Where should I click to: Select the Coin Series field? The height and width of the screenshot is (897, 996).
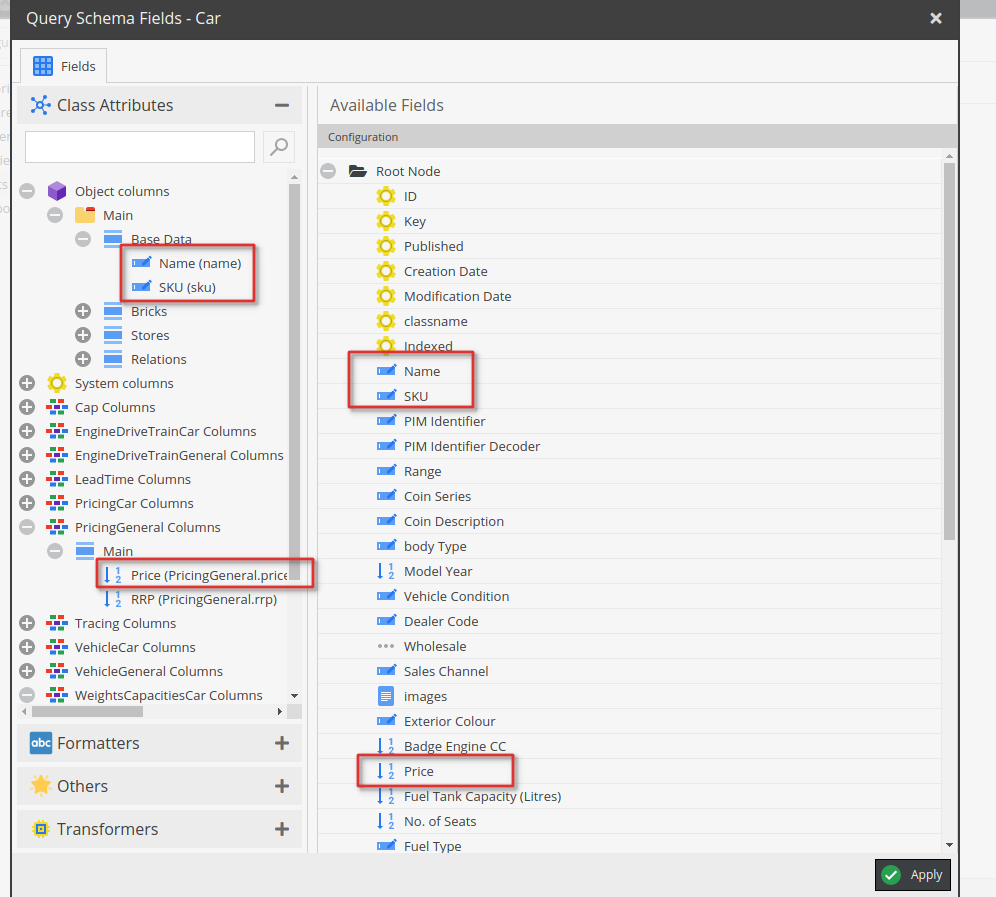pos(437,496)
